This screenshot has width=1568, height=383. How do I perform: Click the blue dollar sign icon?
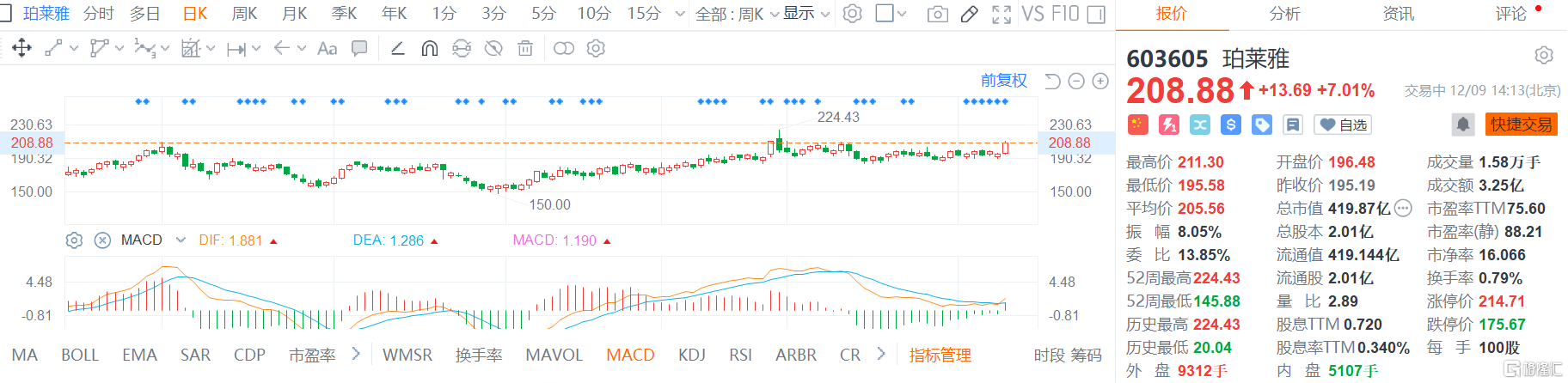[1231, 125]
